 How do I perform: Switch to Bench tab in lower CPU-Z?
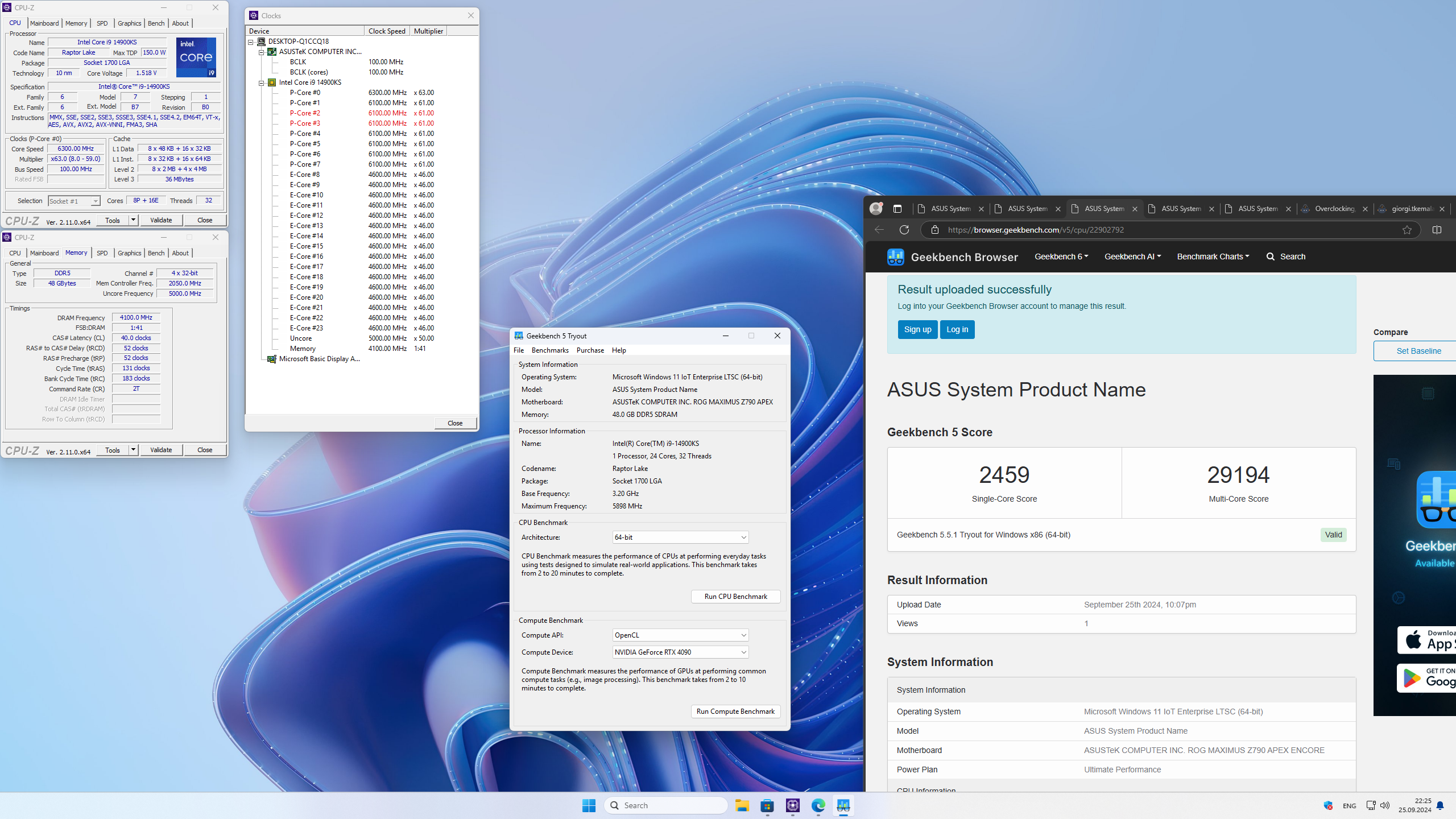point(156,253)
